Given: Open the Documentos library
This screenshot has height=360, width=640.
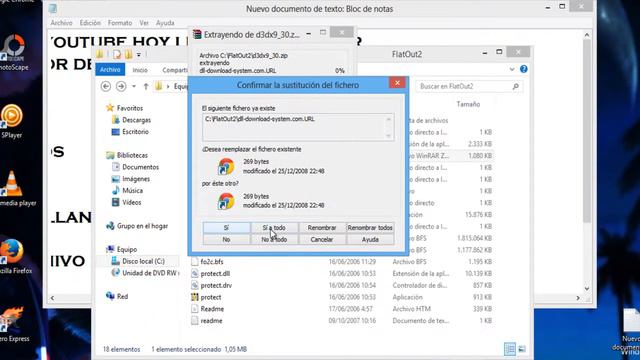Looking at the screenshot, I should [140, 167].
